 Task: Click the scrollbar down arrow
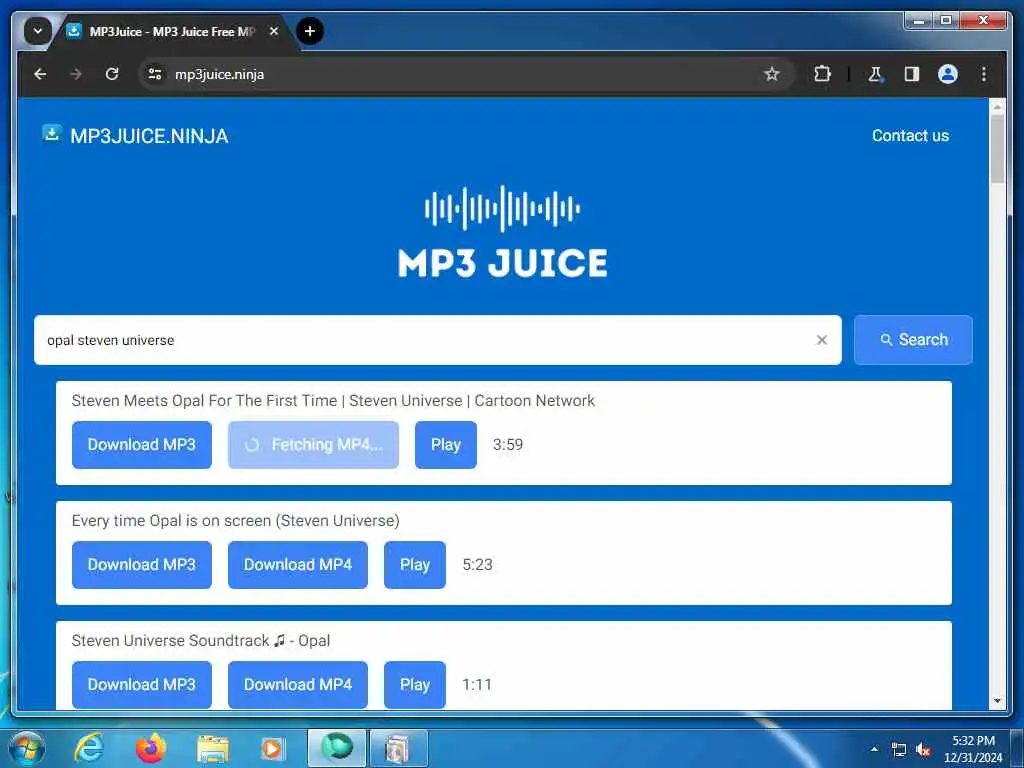point(997,701)
